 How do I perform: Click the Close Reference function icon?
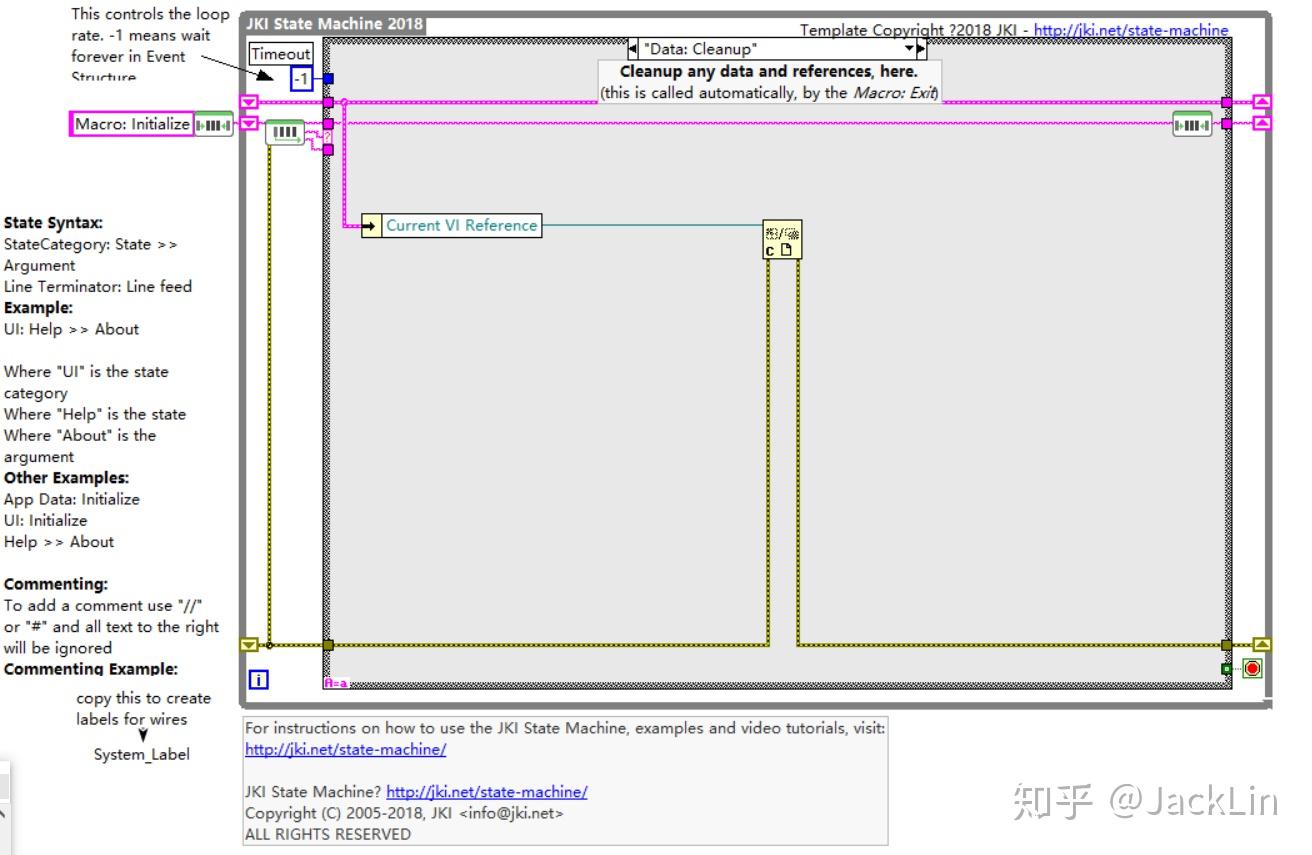(783, 237)
